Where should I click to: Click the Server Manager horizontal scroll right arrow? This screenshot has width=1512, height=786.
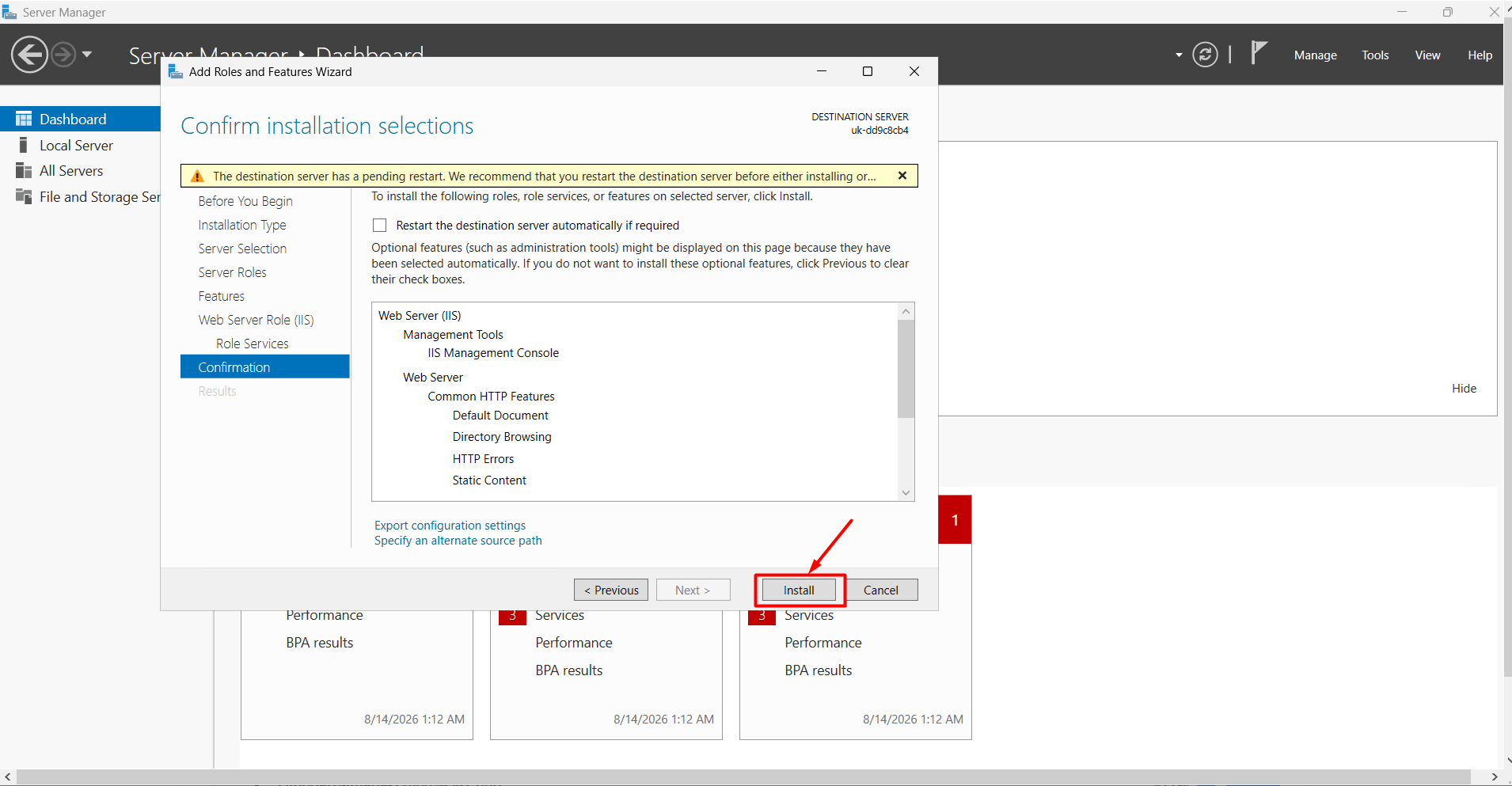1495,777
